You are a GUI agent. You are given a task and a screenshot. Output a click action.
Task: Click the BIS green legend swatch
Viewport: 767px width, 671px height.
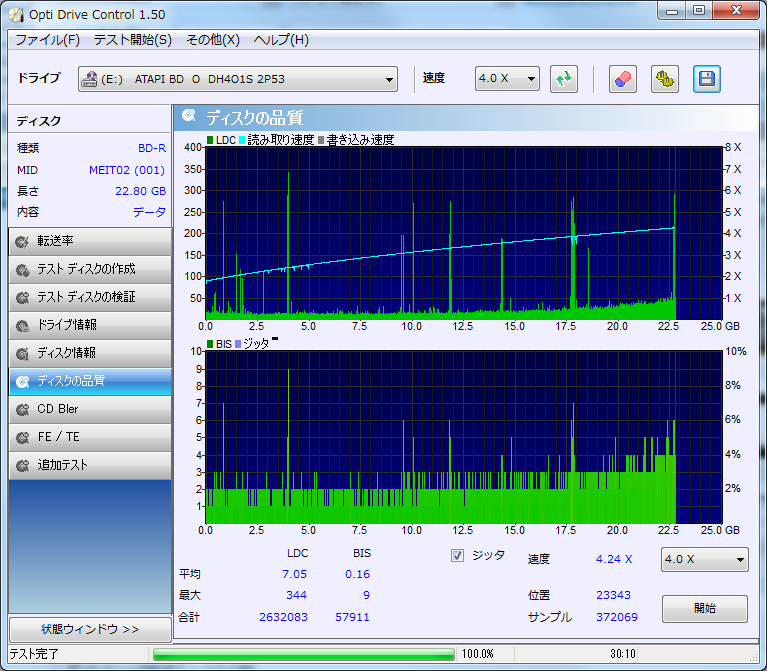[x=210, y=344]
